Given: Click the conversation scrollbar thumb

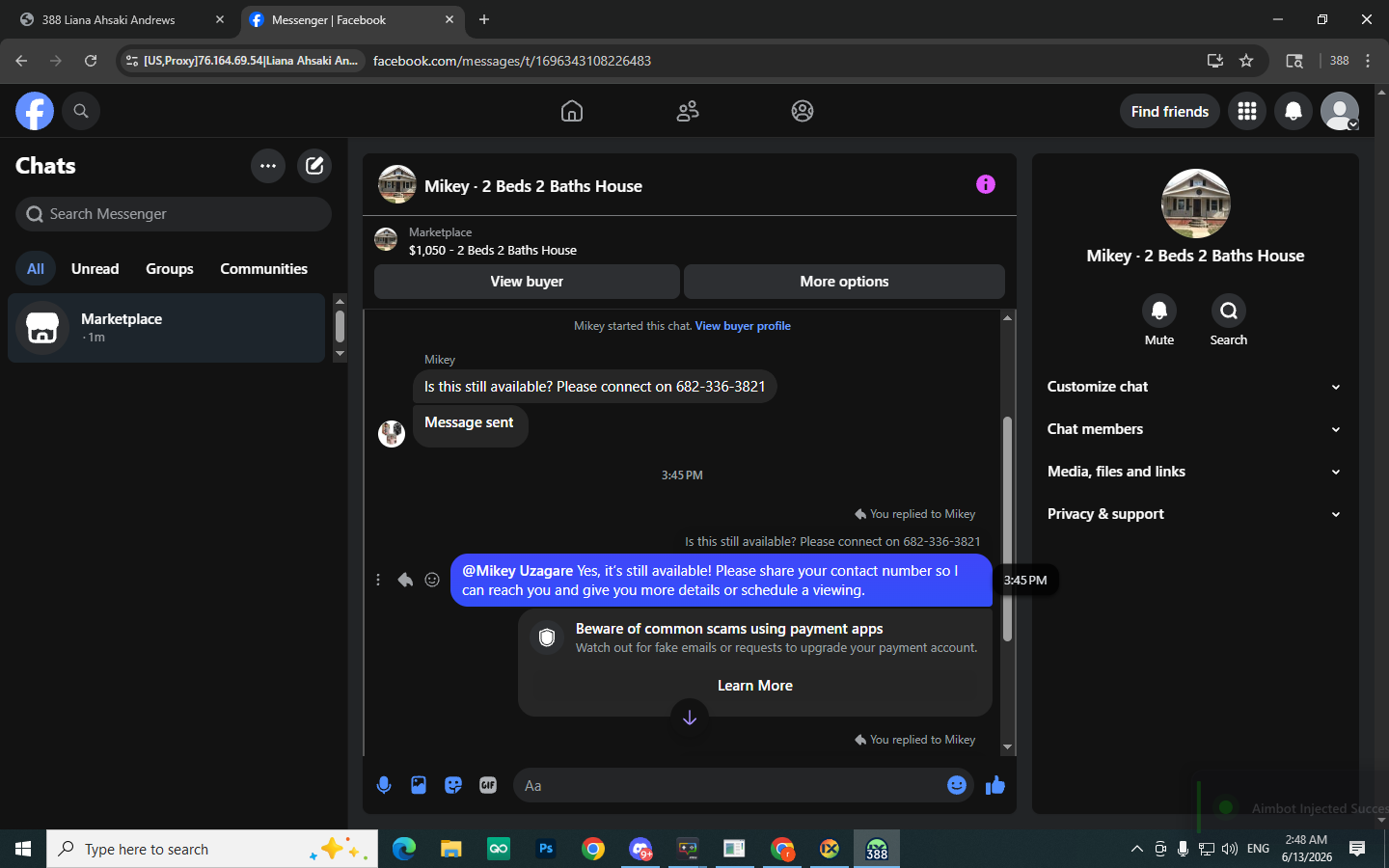Looking at the screenshot, I should click(x=1007, y=529).
